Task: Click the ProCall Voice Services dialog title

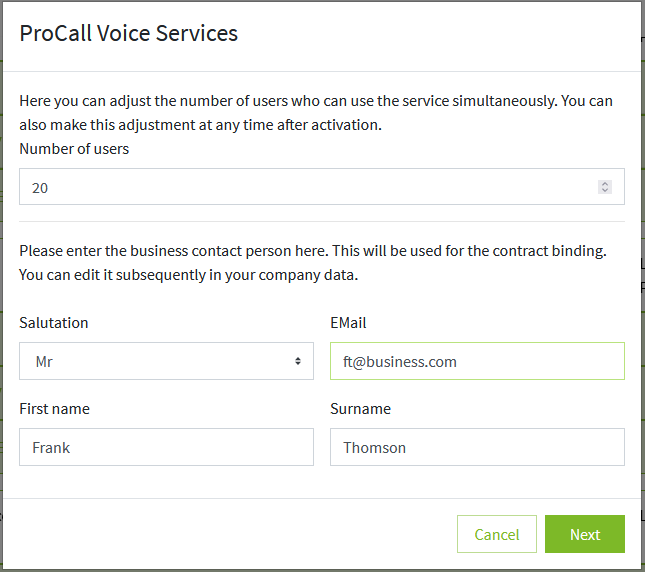Action: 129,33
